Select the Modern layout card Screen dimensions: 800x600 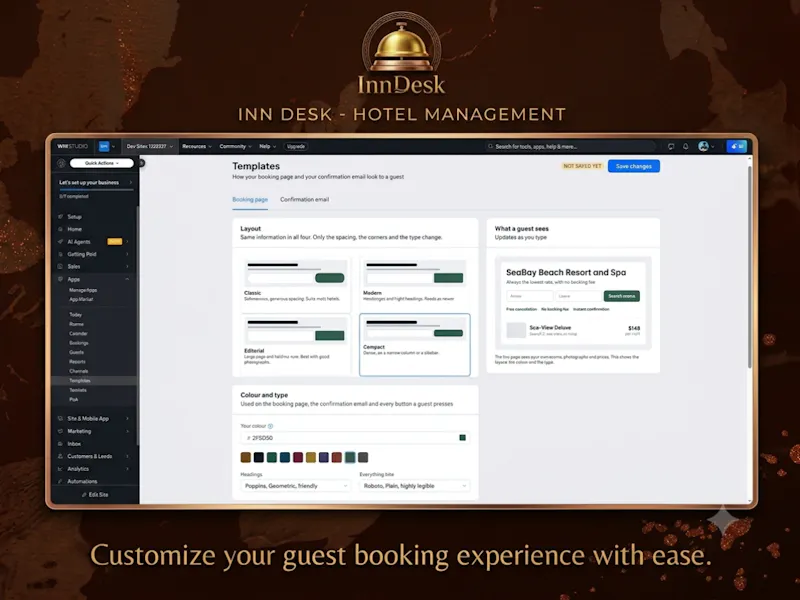414,283
